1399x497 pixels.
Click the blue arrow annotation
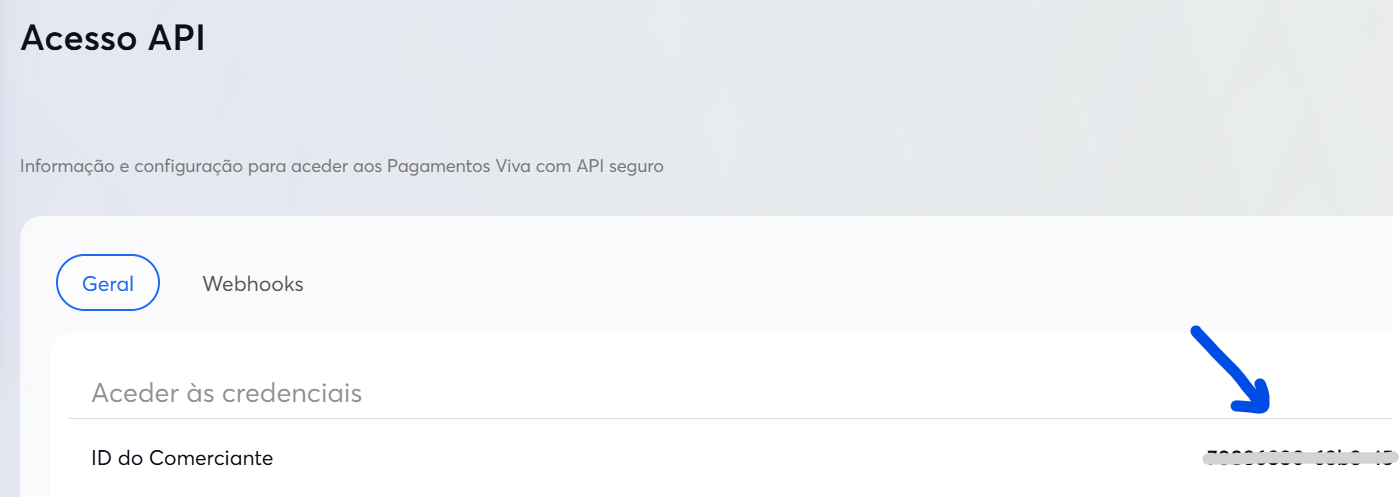(x=1228, y=370)
